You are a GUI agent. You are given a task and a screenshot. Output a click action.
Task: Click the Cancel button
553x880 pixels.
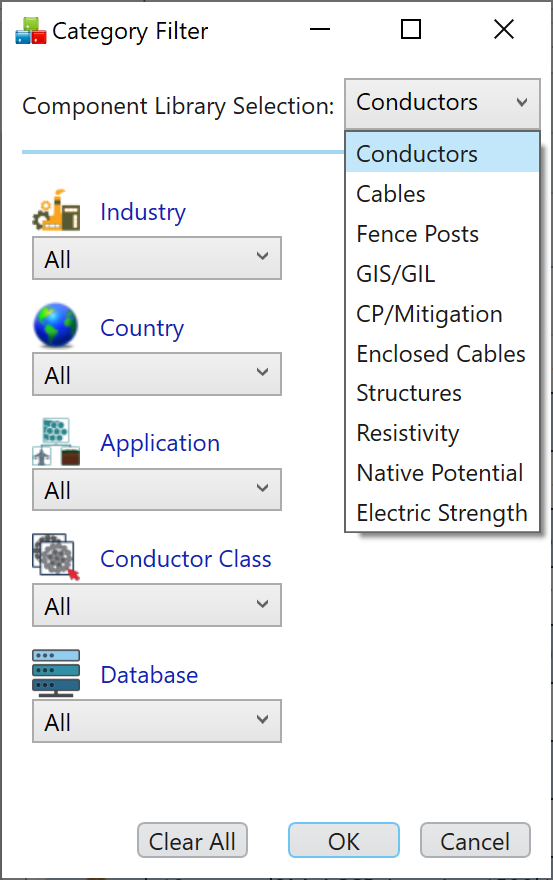[475, 841]
